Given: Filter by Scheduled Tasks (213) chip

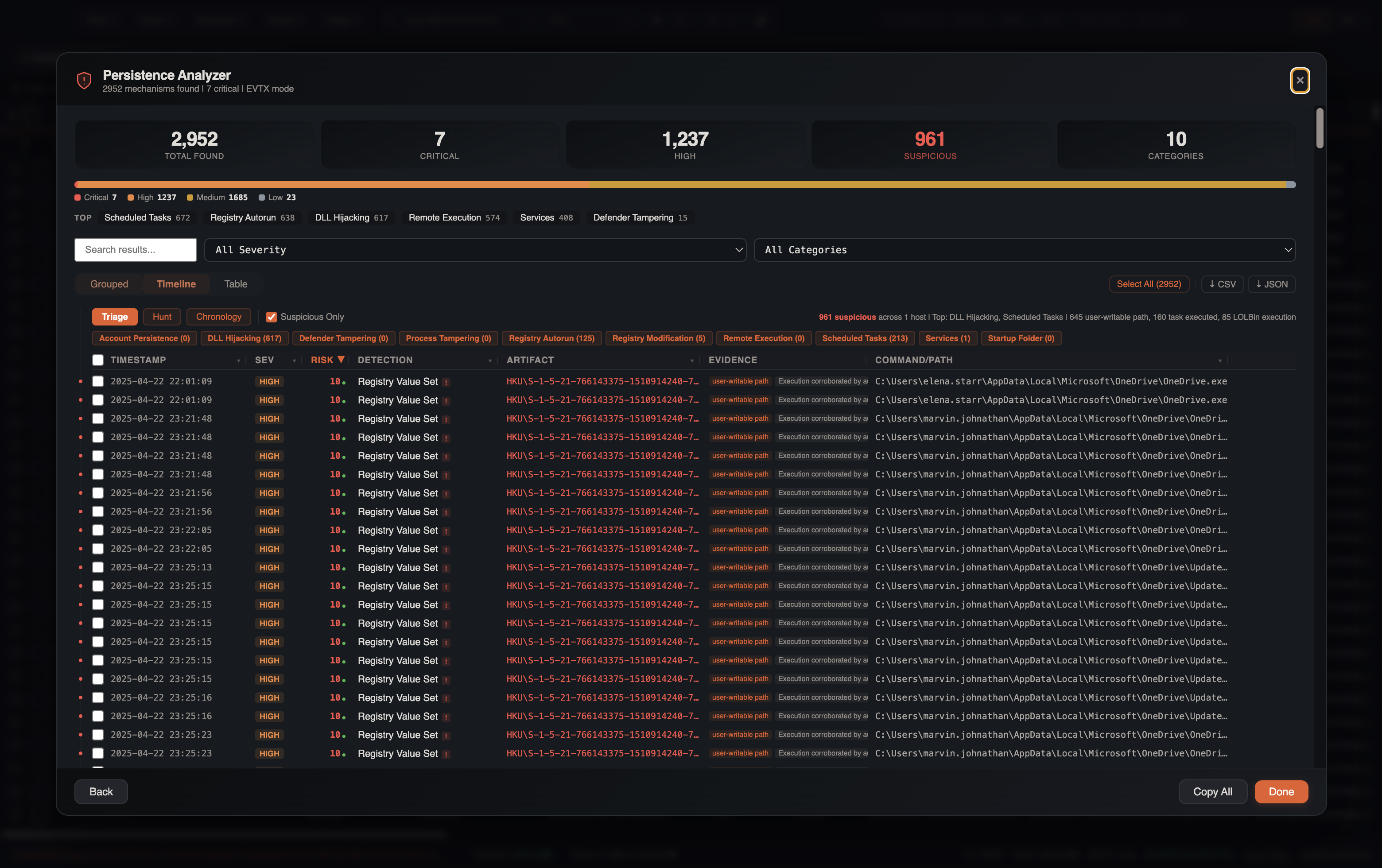Looking at the screenshot, I should (x=865, y=338).
